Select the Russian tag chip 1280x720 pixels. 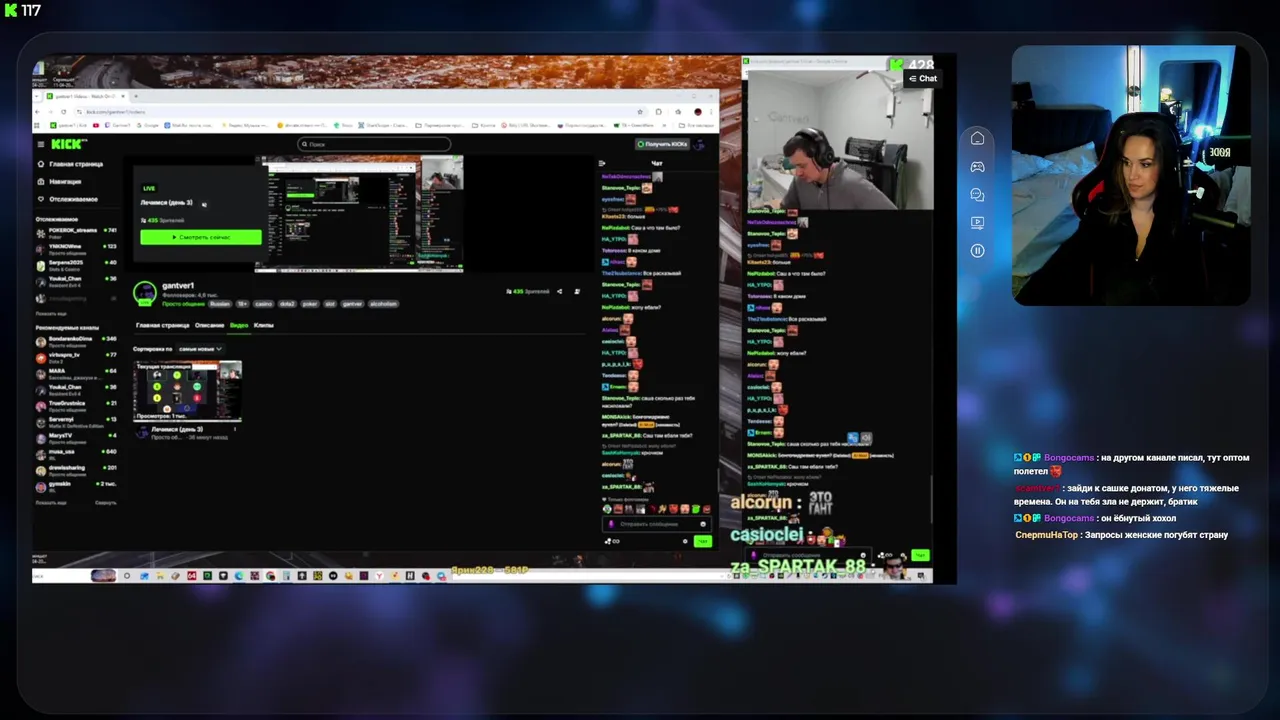pyautogui.click(x=219, y=304)
